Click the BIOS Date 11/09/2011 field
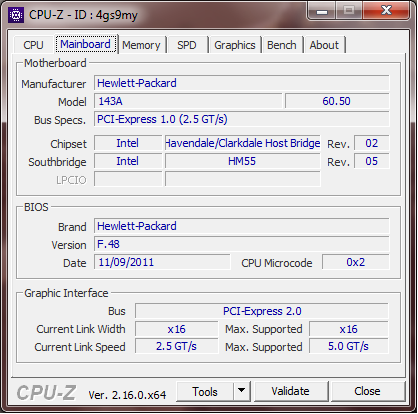 click(x=162, y=262)
